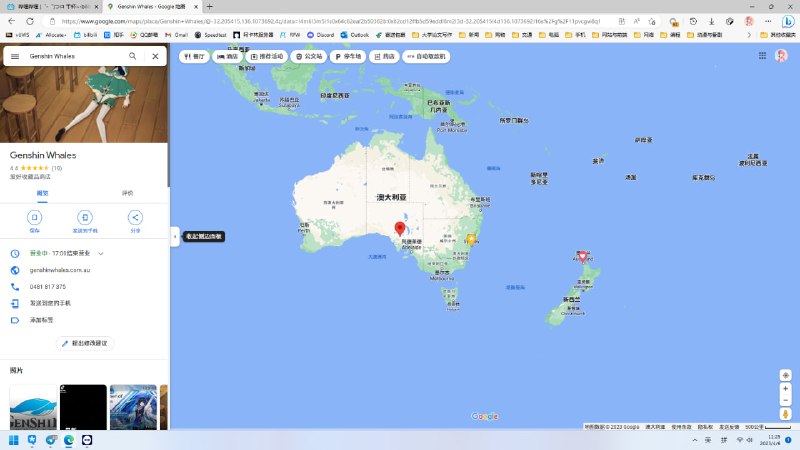Click the send to phone circle icon
This screenshot has width=800, height=450.
[85, 217]
